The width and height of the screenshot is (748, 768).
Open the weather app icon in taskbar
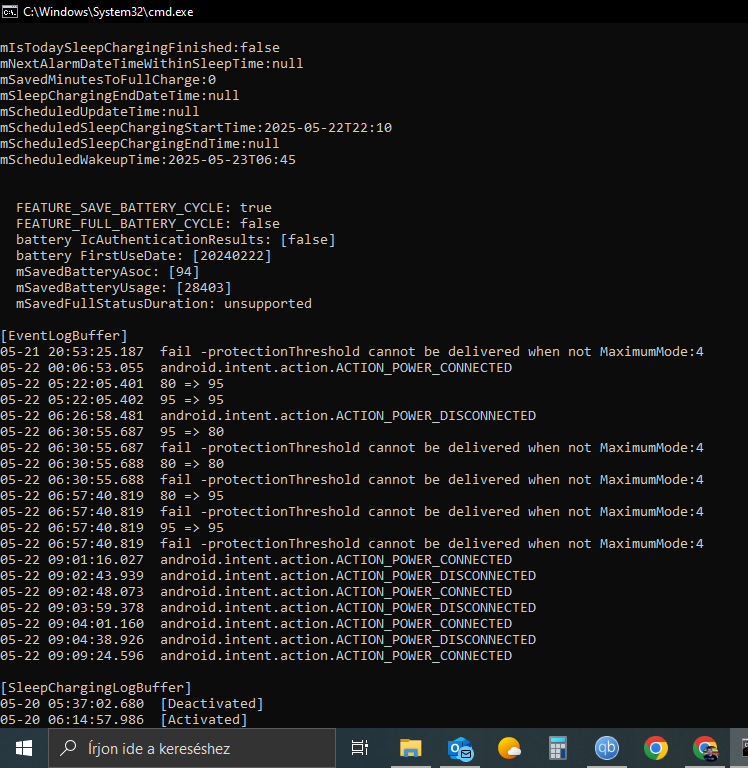(509, 748)
